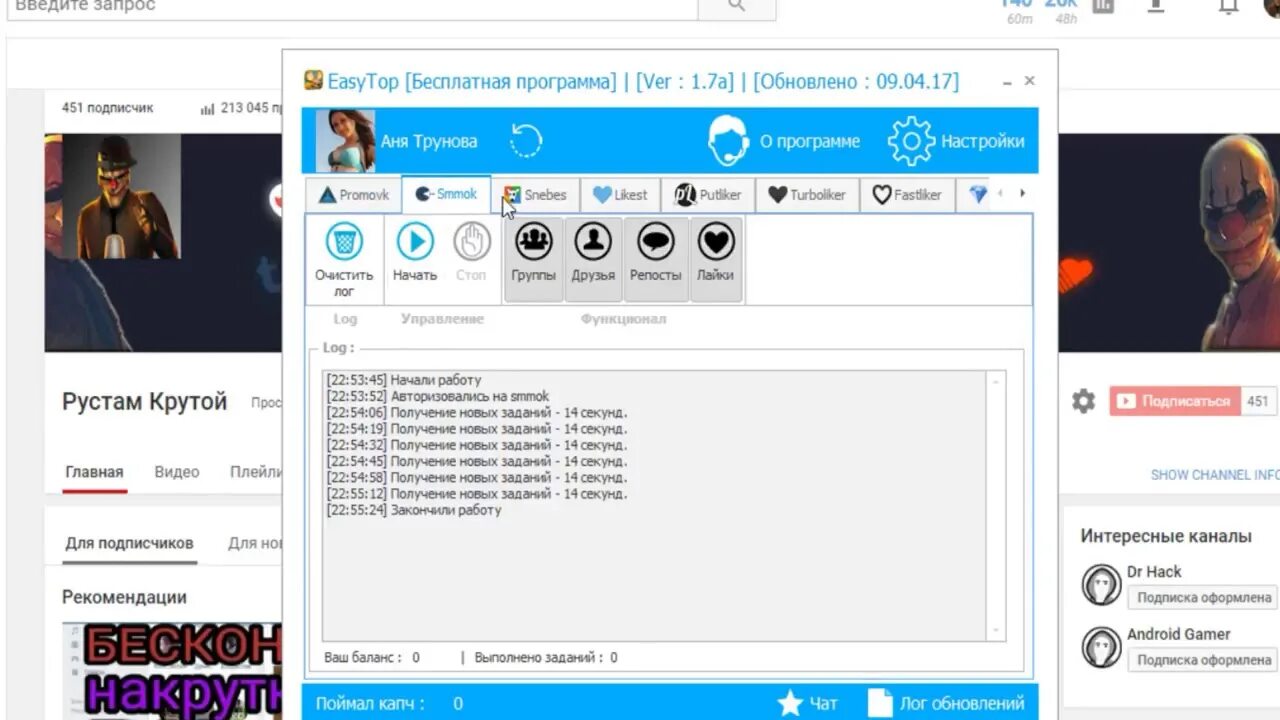
Task: Focus the YouTube search input field
Action: coord(352,6)
